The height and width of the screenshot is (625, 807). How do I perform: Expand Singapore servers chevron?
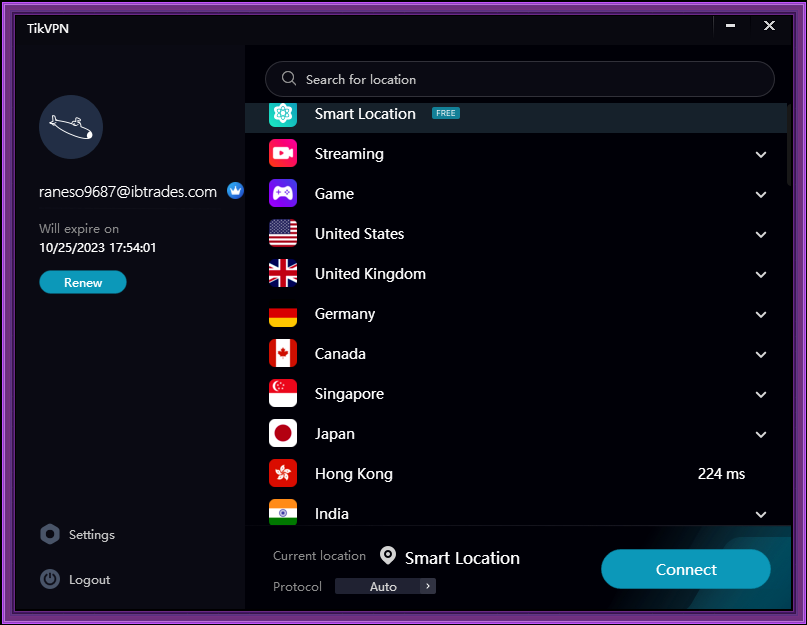point(761,394)
